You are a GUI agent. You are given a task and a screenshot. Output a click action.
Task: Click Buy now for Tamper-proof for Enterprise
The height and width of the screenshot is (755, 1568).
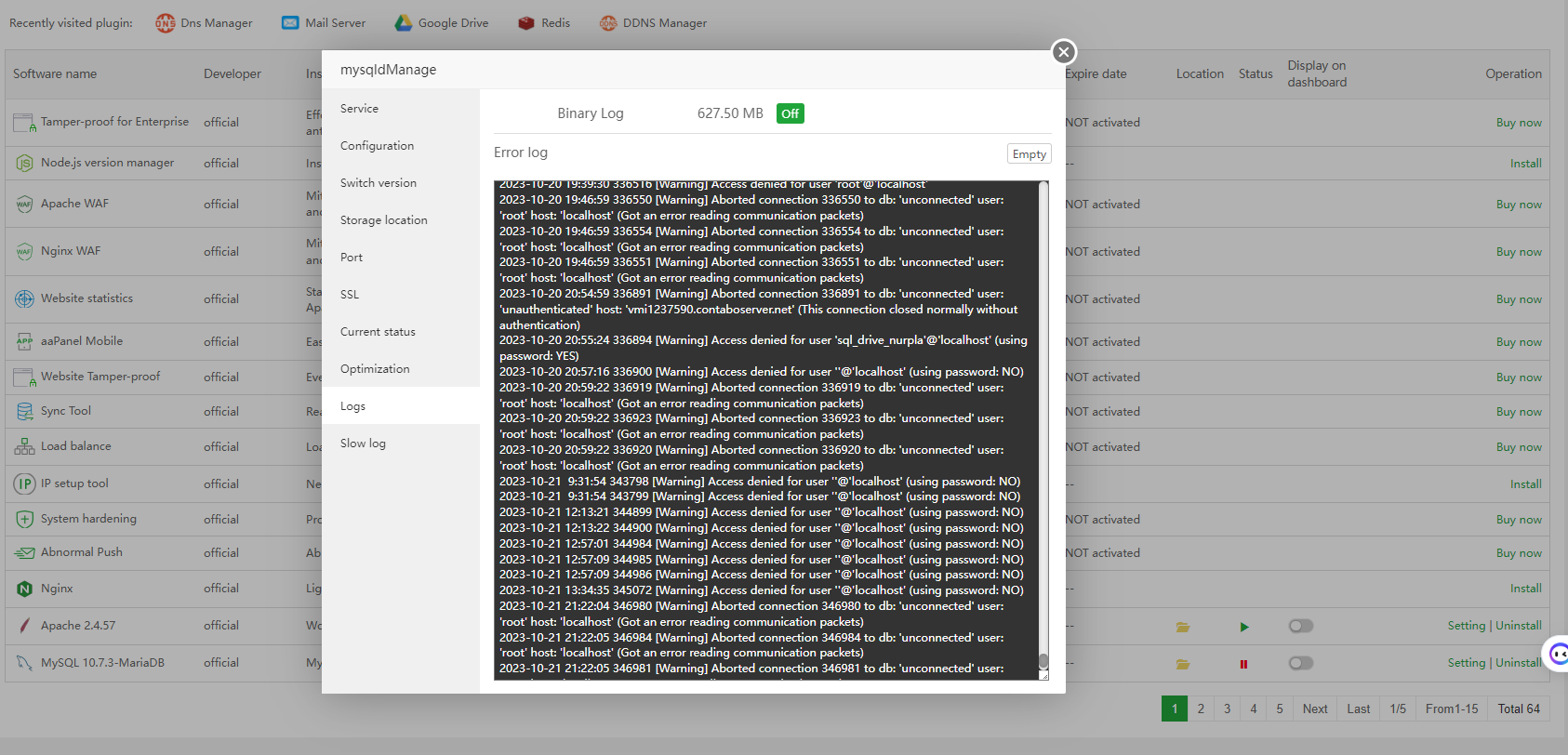coord(1519,123)
